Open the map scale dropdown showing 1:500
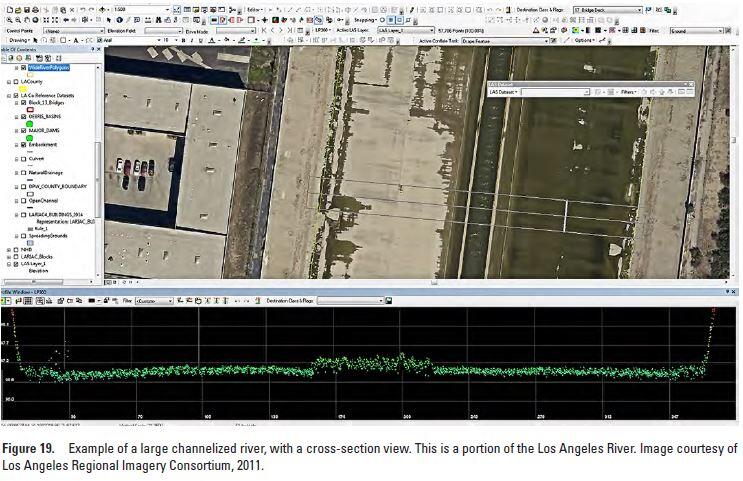 (x=141, y=9)
